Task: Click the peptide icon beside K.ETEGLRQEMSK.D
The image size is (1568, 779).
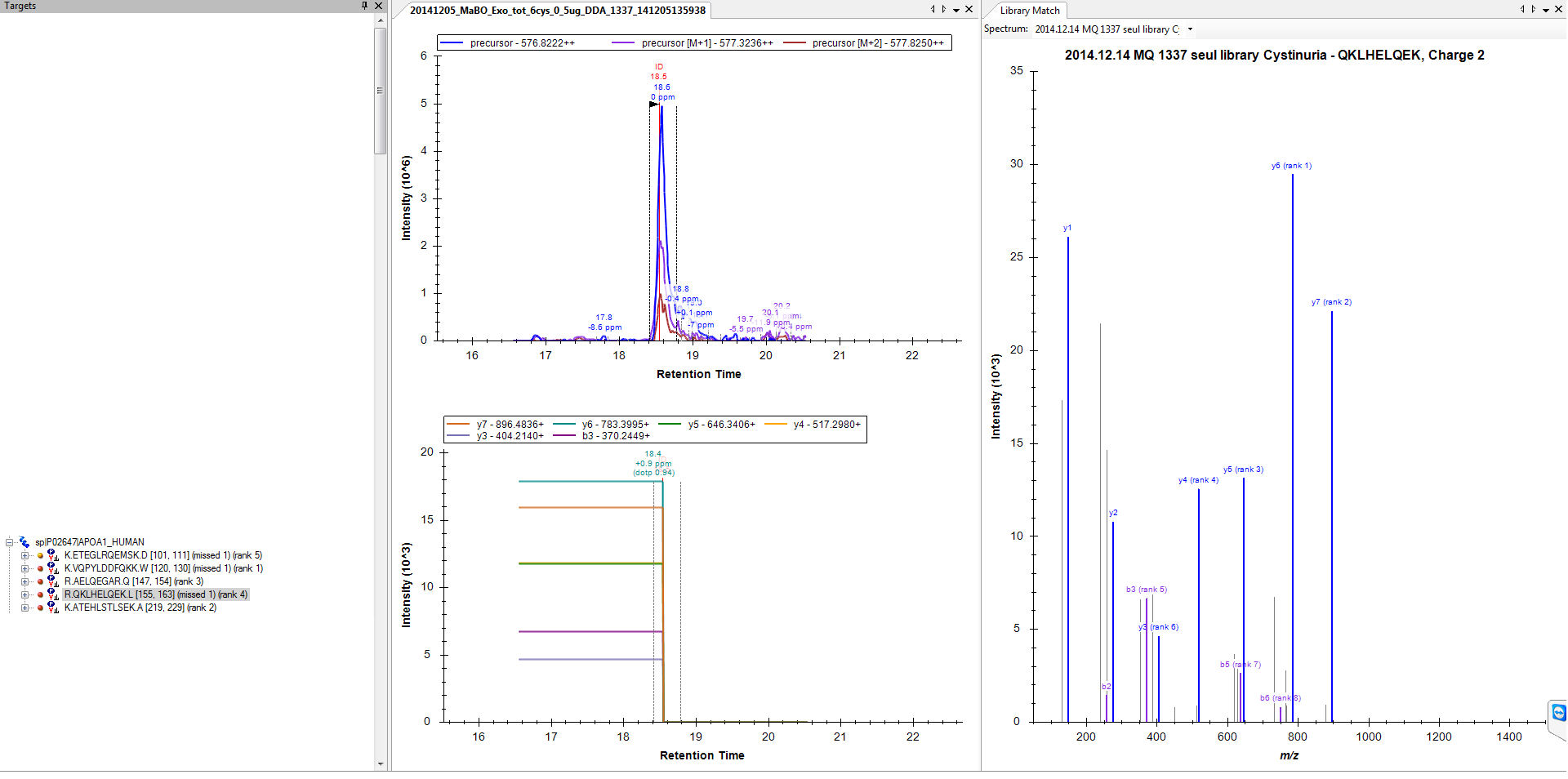Action: click(x=52, y=555)
